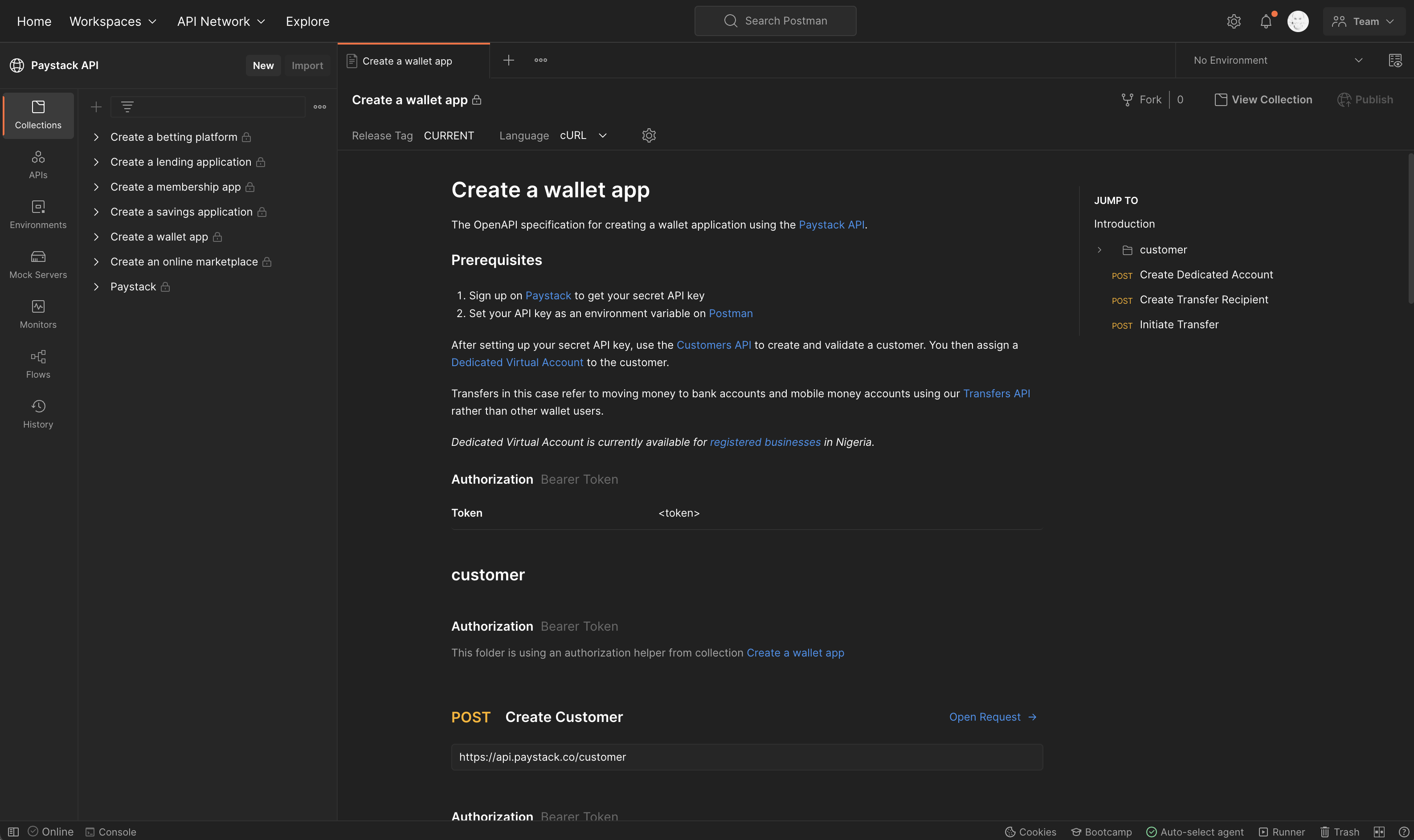This screenshot has width=1414, height=840.
Task: Add a new collection with plus icon
Action: [96, 106]
